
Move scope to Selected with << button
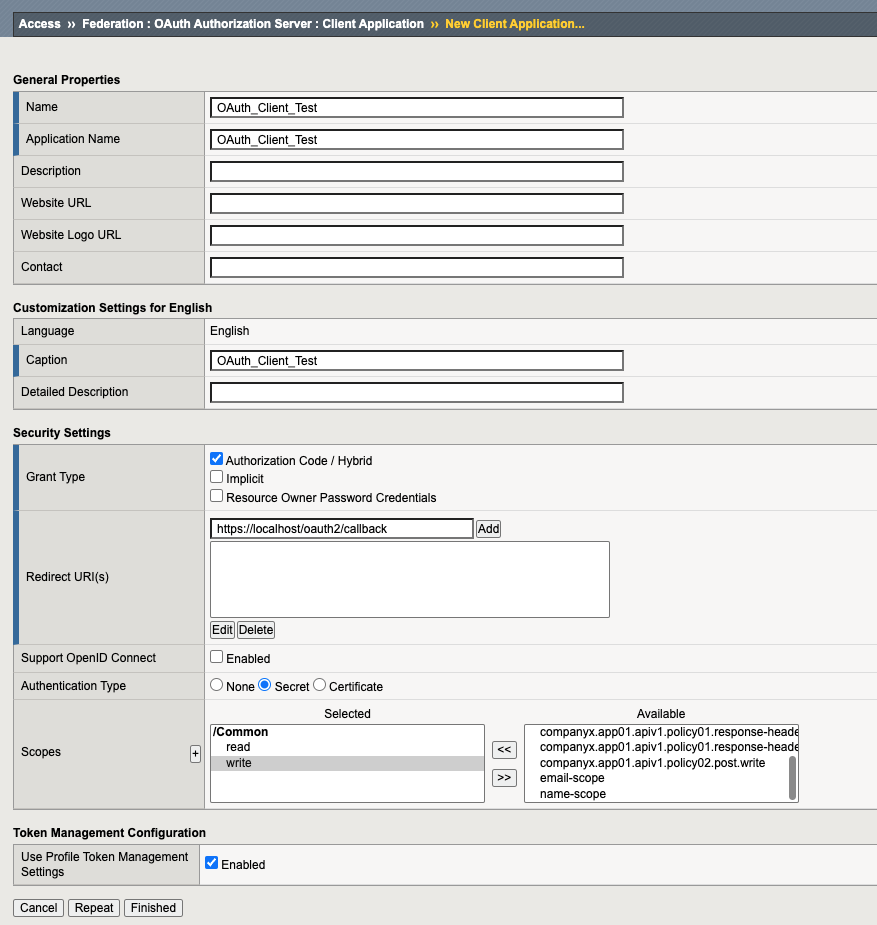point(505,750)
